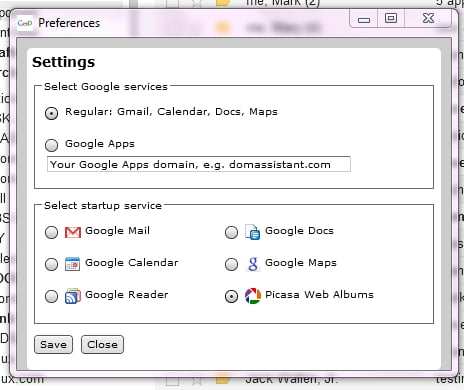Screen dimensions: 464x390
Task: Click the Google Maps label text
Action: tap(301, 263)
